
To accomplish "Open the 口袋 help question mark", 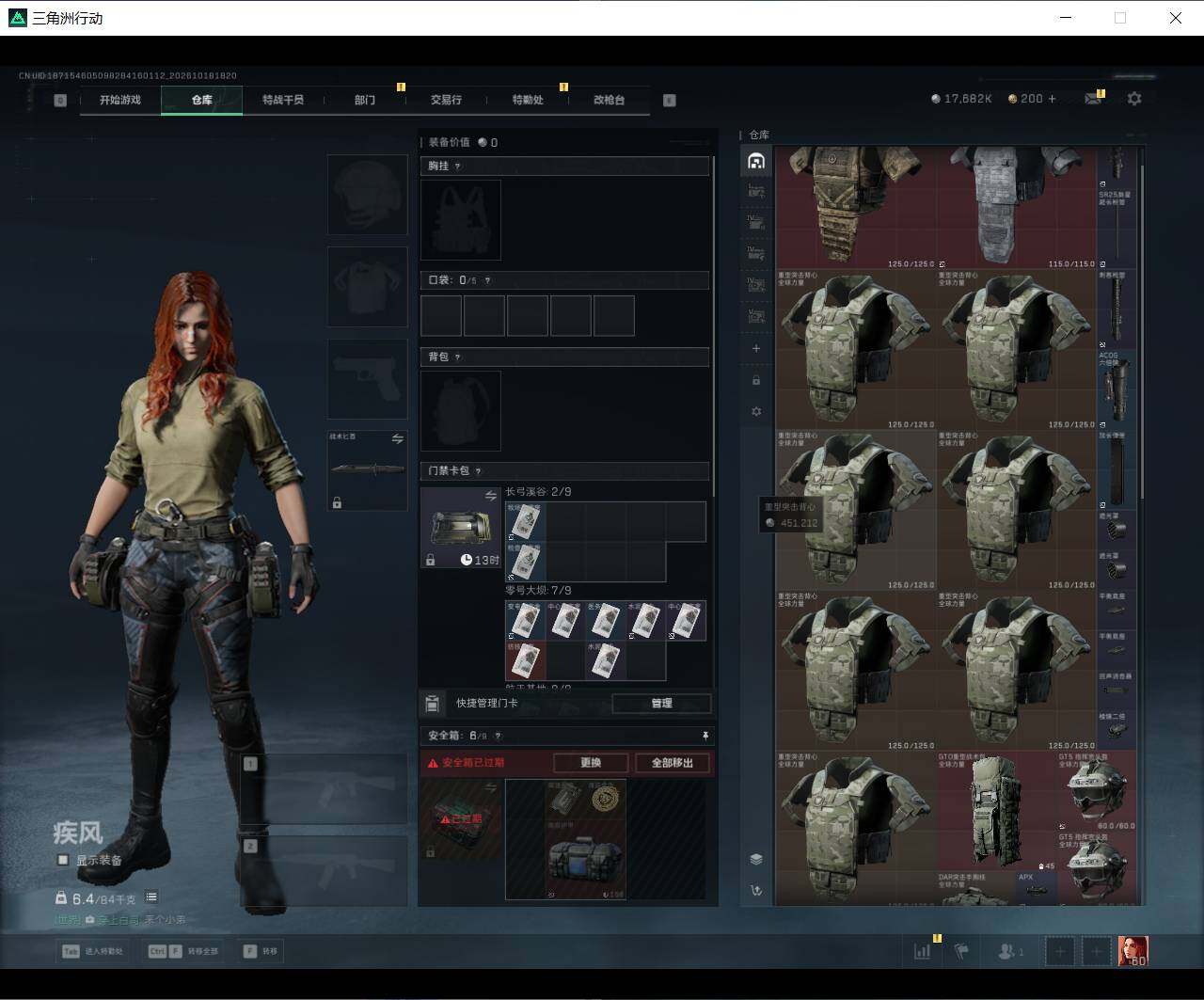I will pos(486,280).
